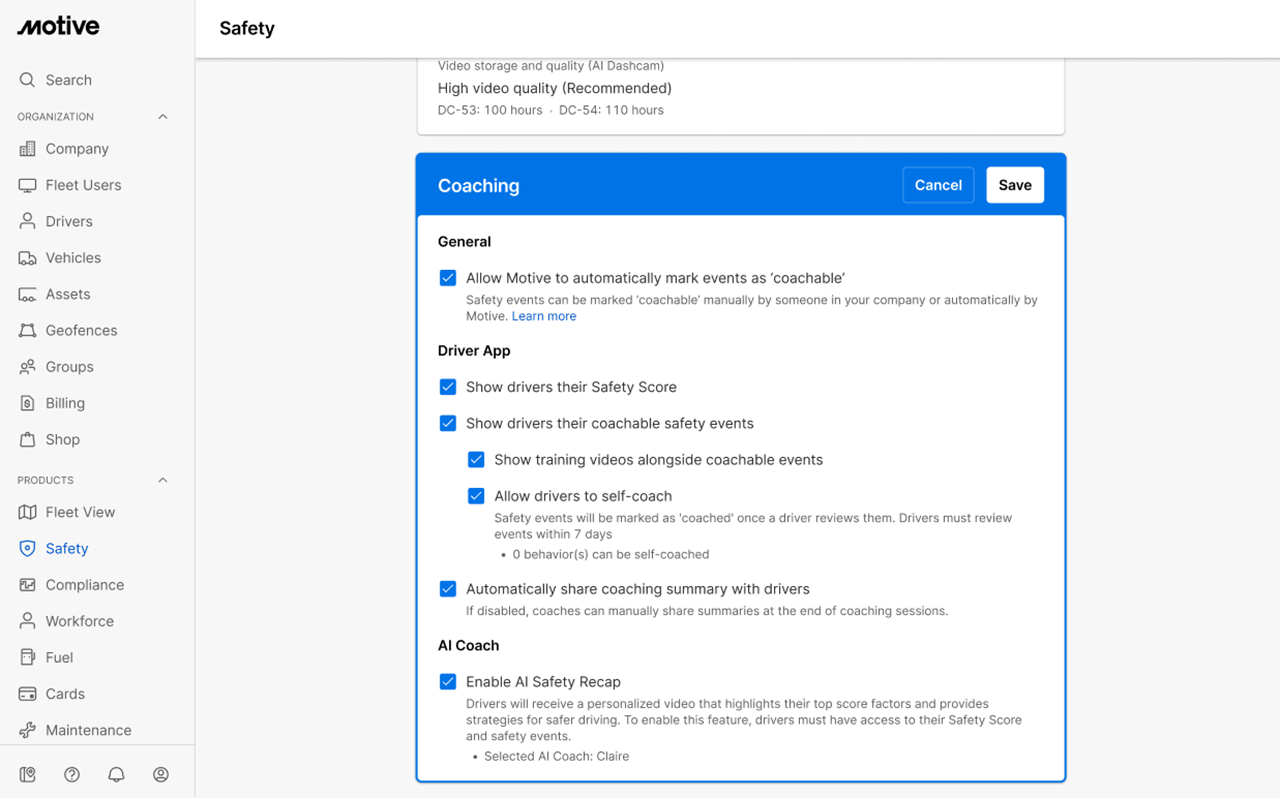1280x799 pixels.
Task: Click the 'AI Coach' section heading
Action: tap(468, 646)
